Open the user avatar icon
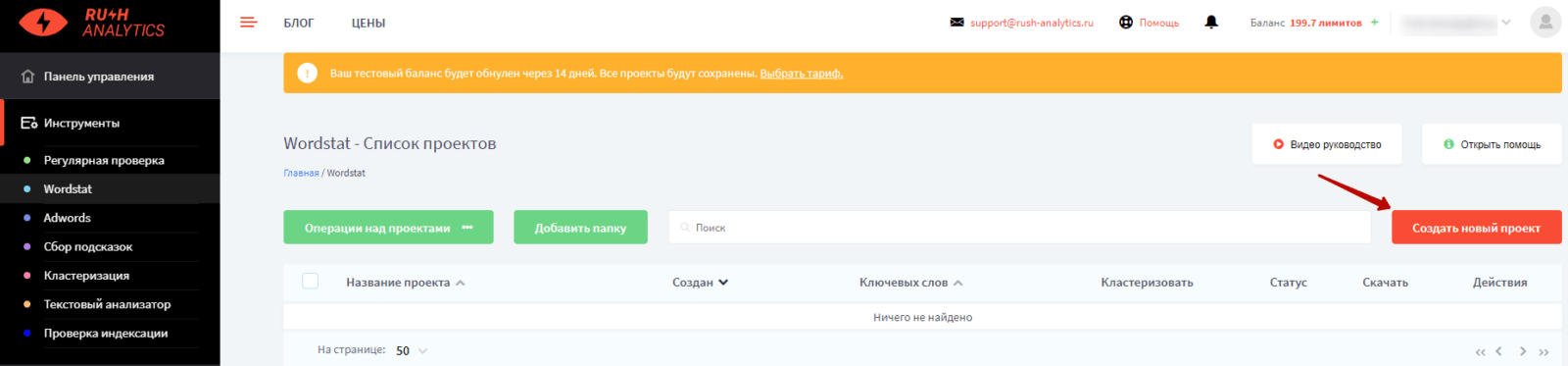This screenshot has width=1568, height=366. [x=1545, y=22]
